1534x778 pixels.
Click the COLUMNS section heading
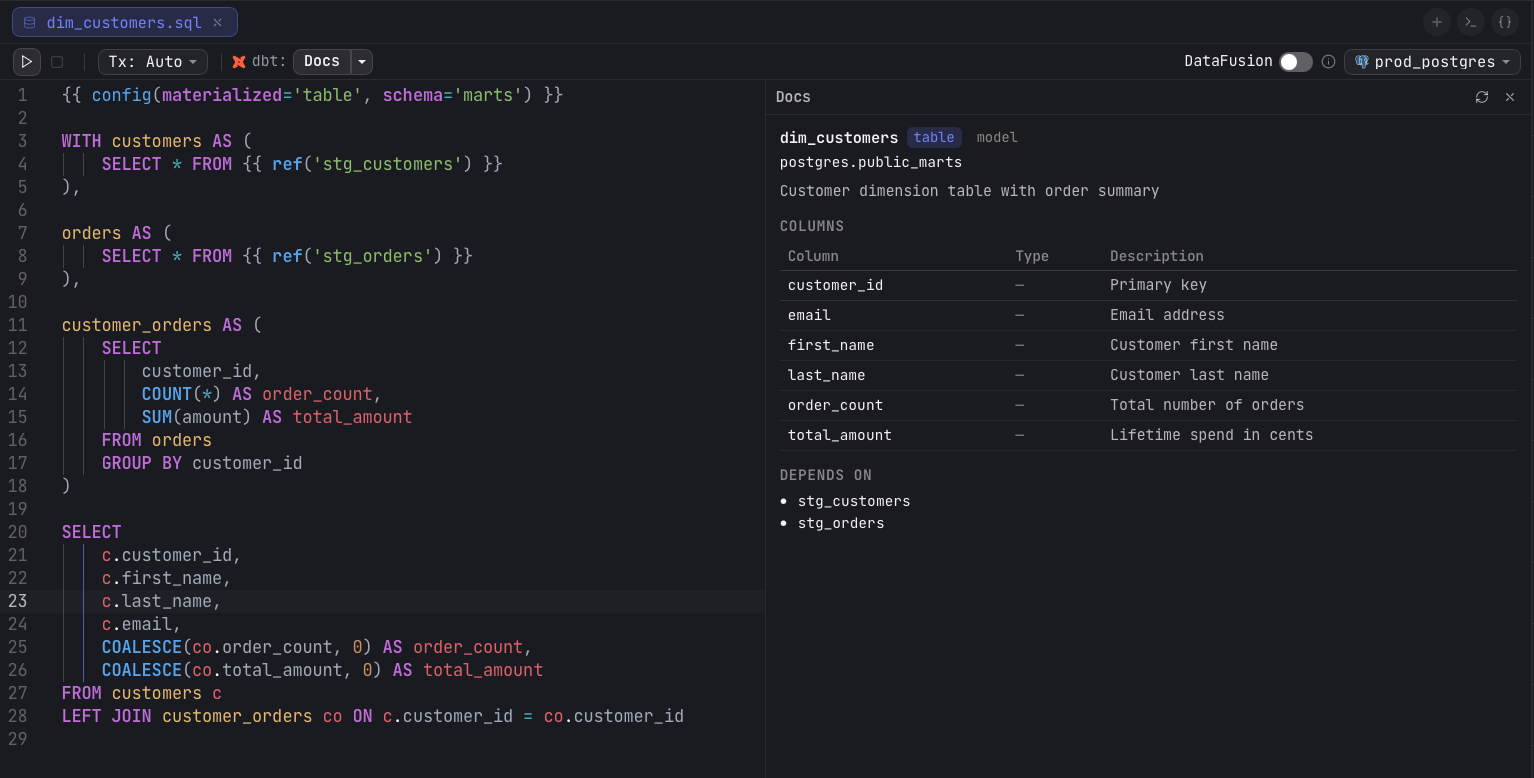812,226
